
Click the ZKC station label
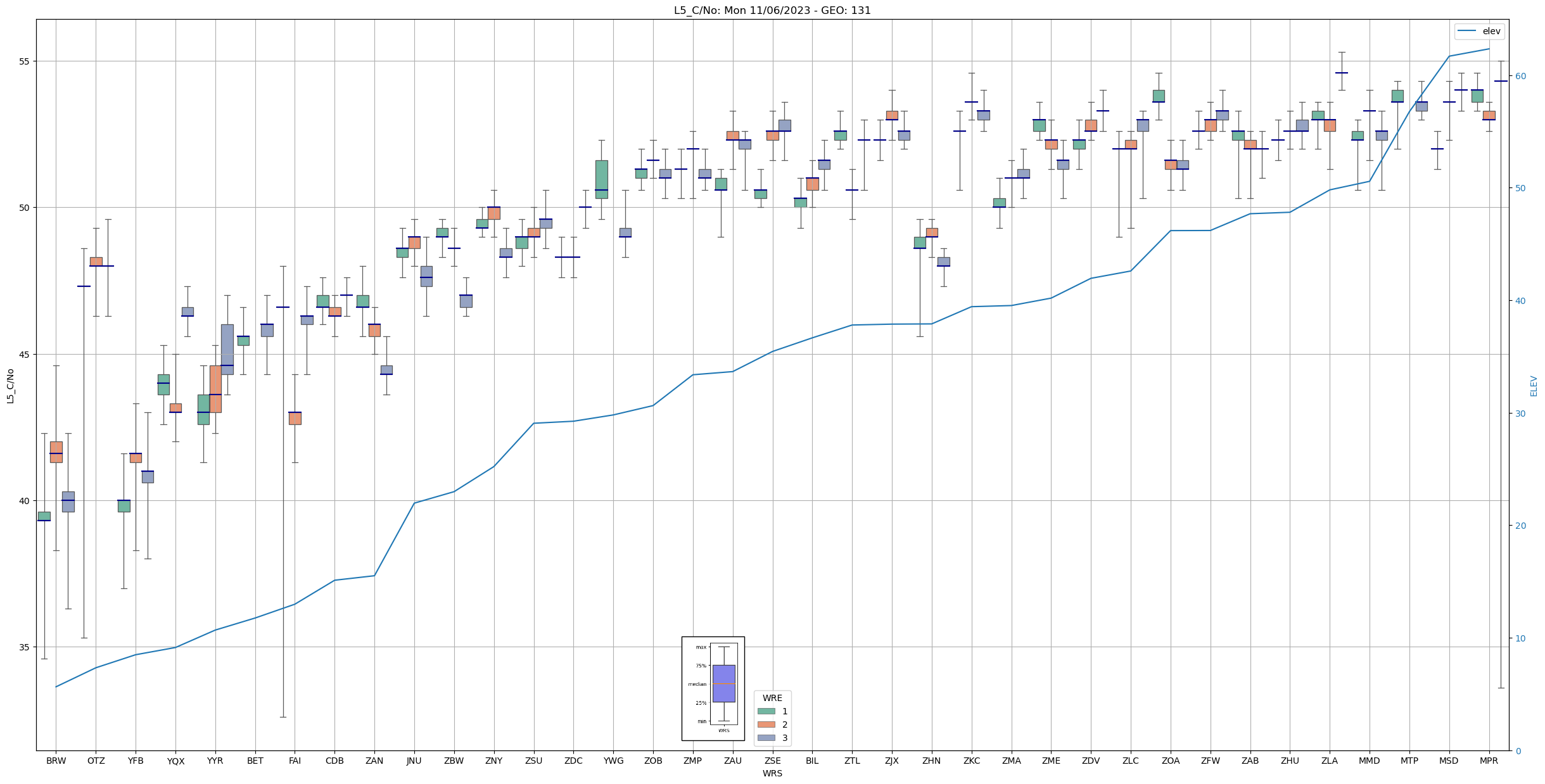pyautogui.click(x=972, y=761)
